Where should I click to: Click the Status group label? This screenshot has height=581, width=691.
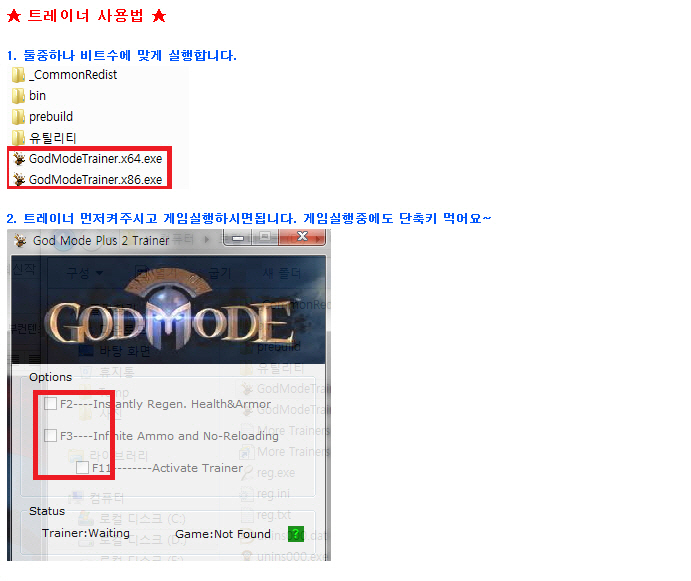[x=47, y=511]
